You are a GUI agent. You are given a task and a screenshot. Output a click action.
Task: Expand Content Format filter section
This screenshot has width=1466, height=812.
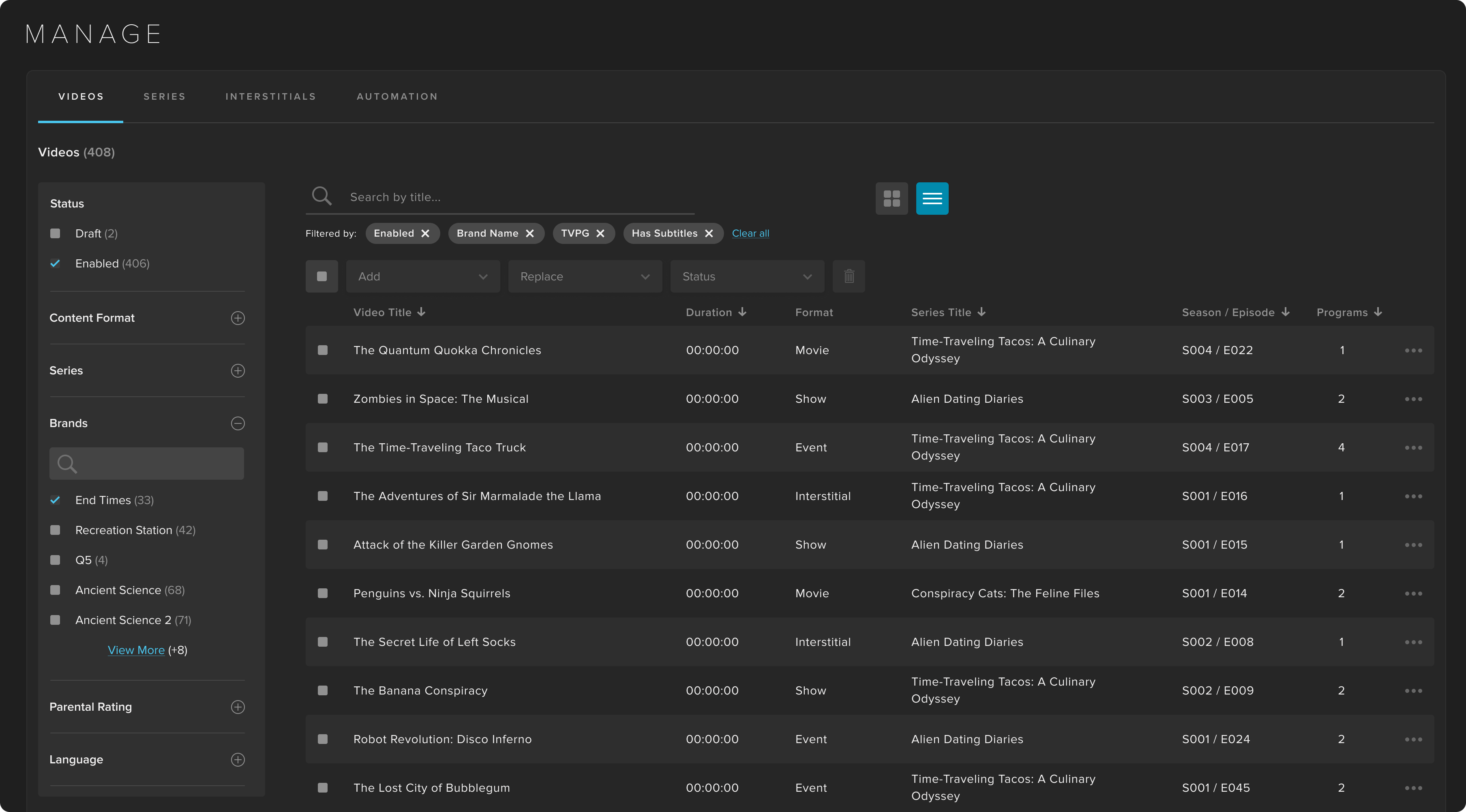click(237, 318)
